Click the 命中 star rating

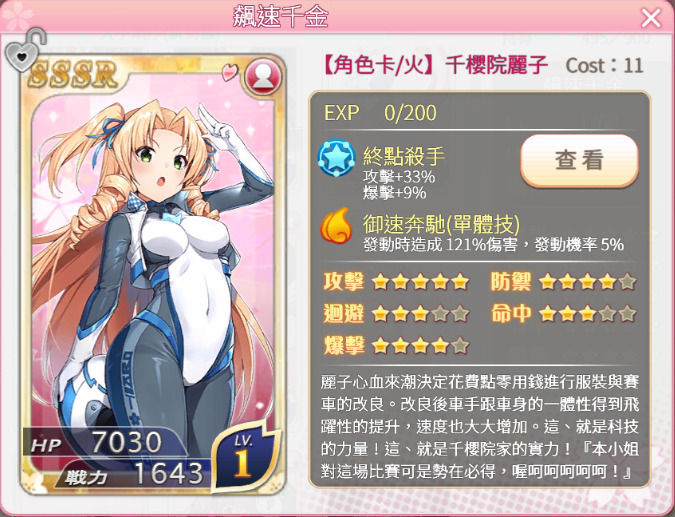coord(587,314)
